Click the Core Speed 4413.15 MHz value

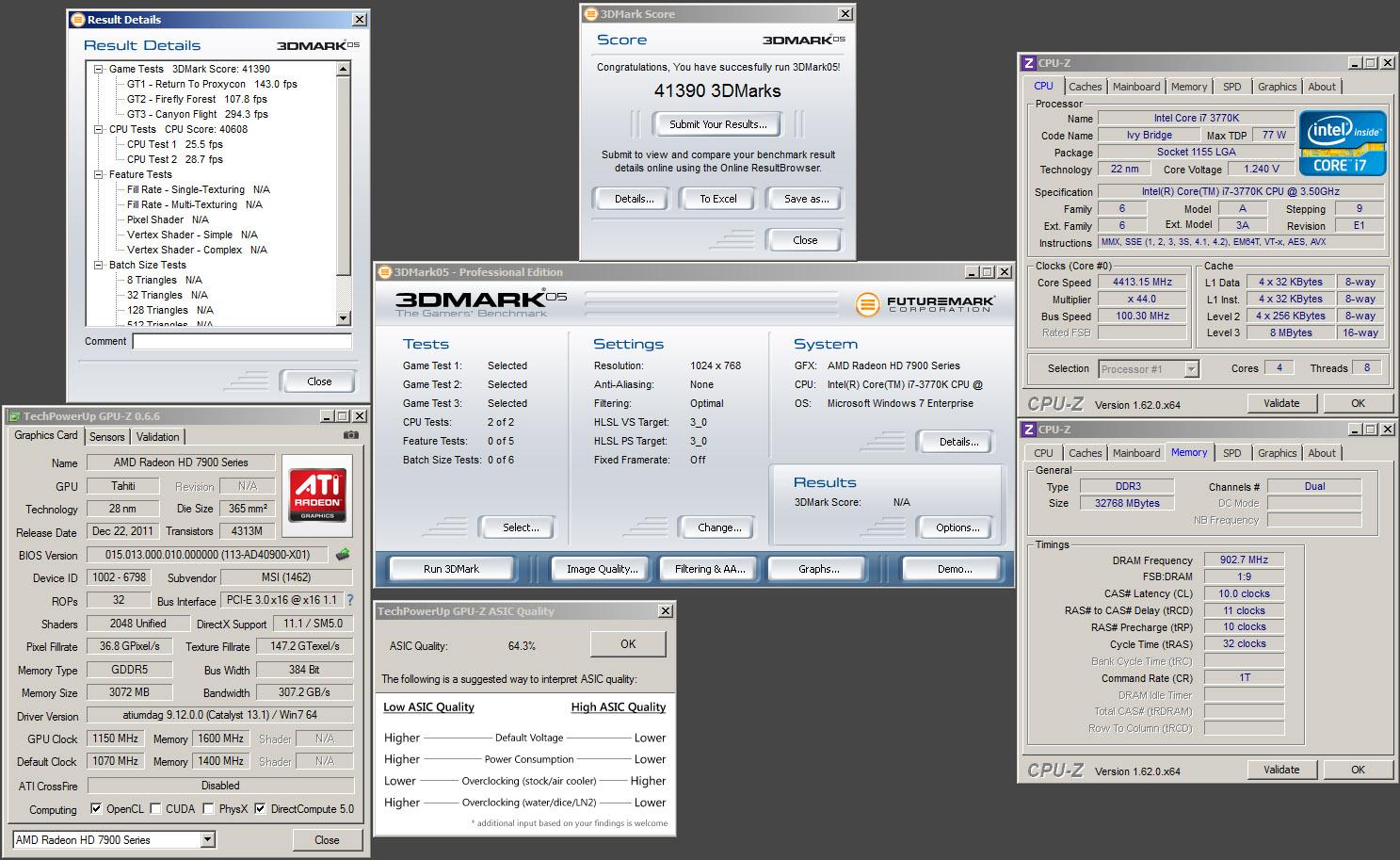click(1142, 282)
